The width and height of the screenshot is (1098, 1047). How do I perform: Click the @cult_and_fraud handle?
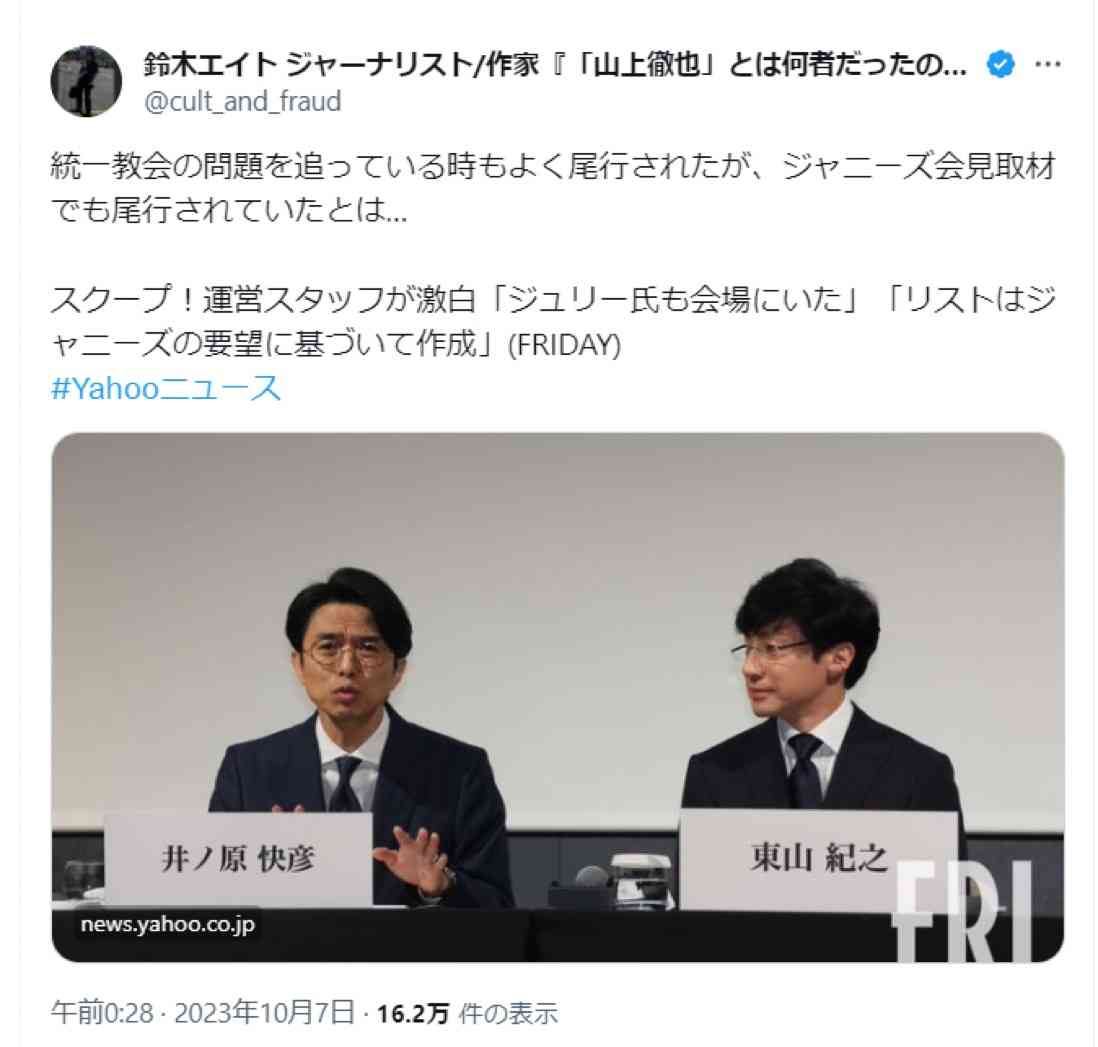242,102
